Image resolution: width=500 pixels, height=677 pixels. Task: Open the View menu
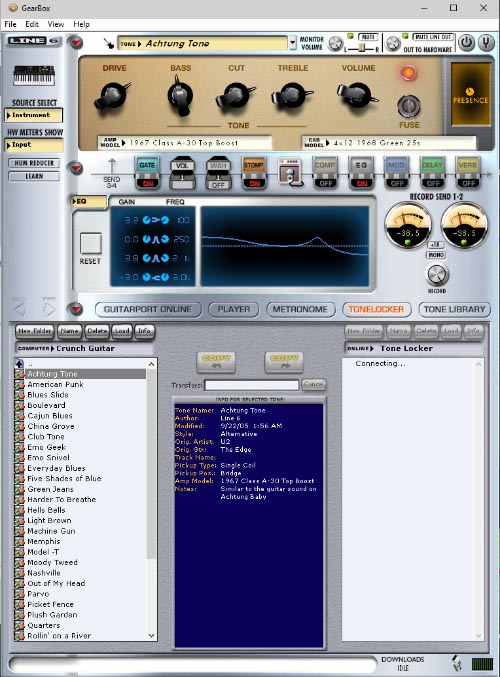(x=56, y=24)
